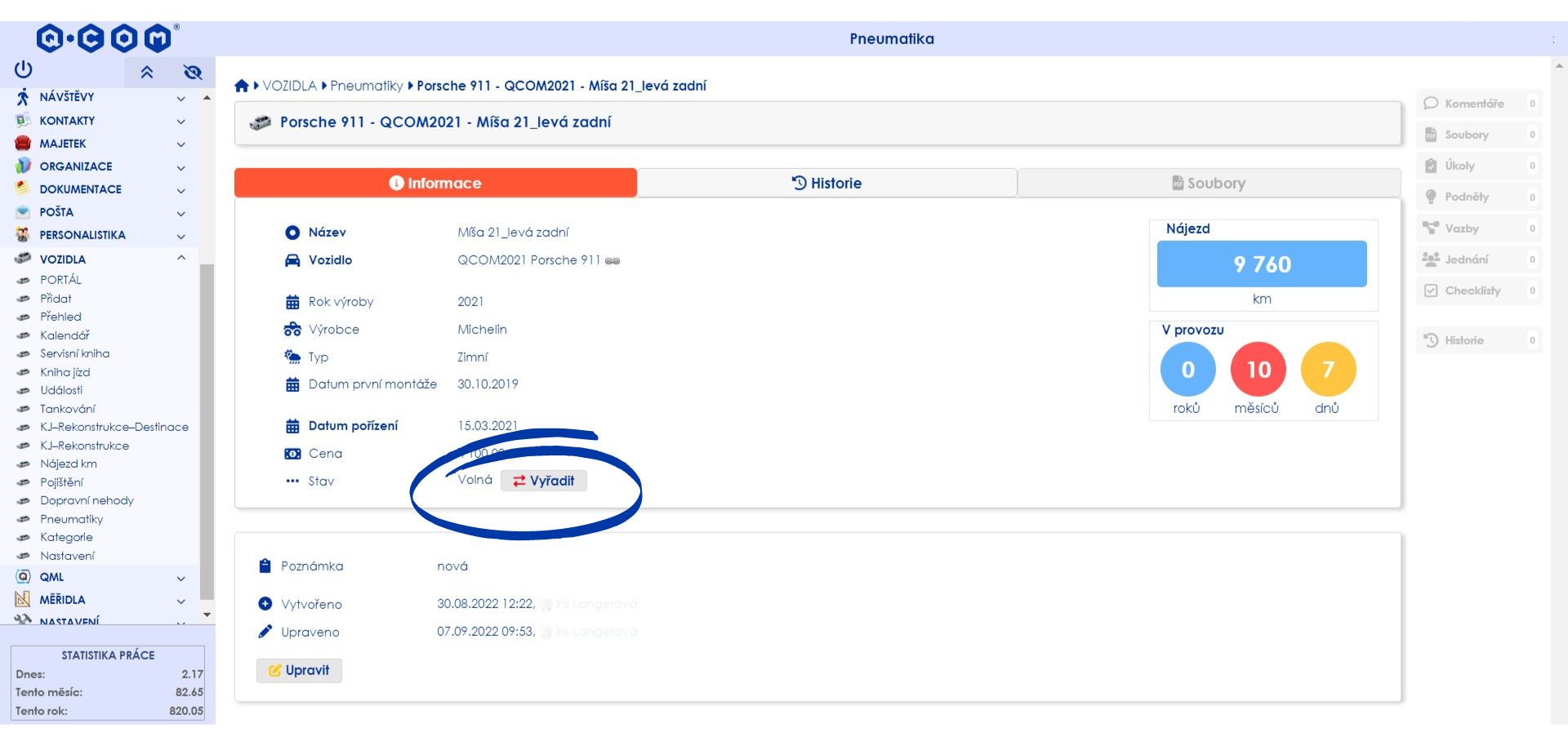Open Kalendář menu item
The width and height of the screenshot is (1568, 746).
coord(65,335)
